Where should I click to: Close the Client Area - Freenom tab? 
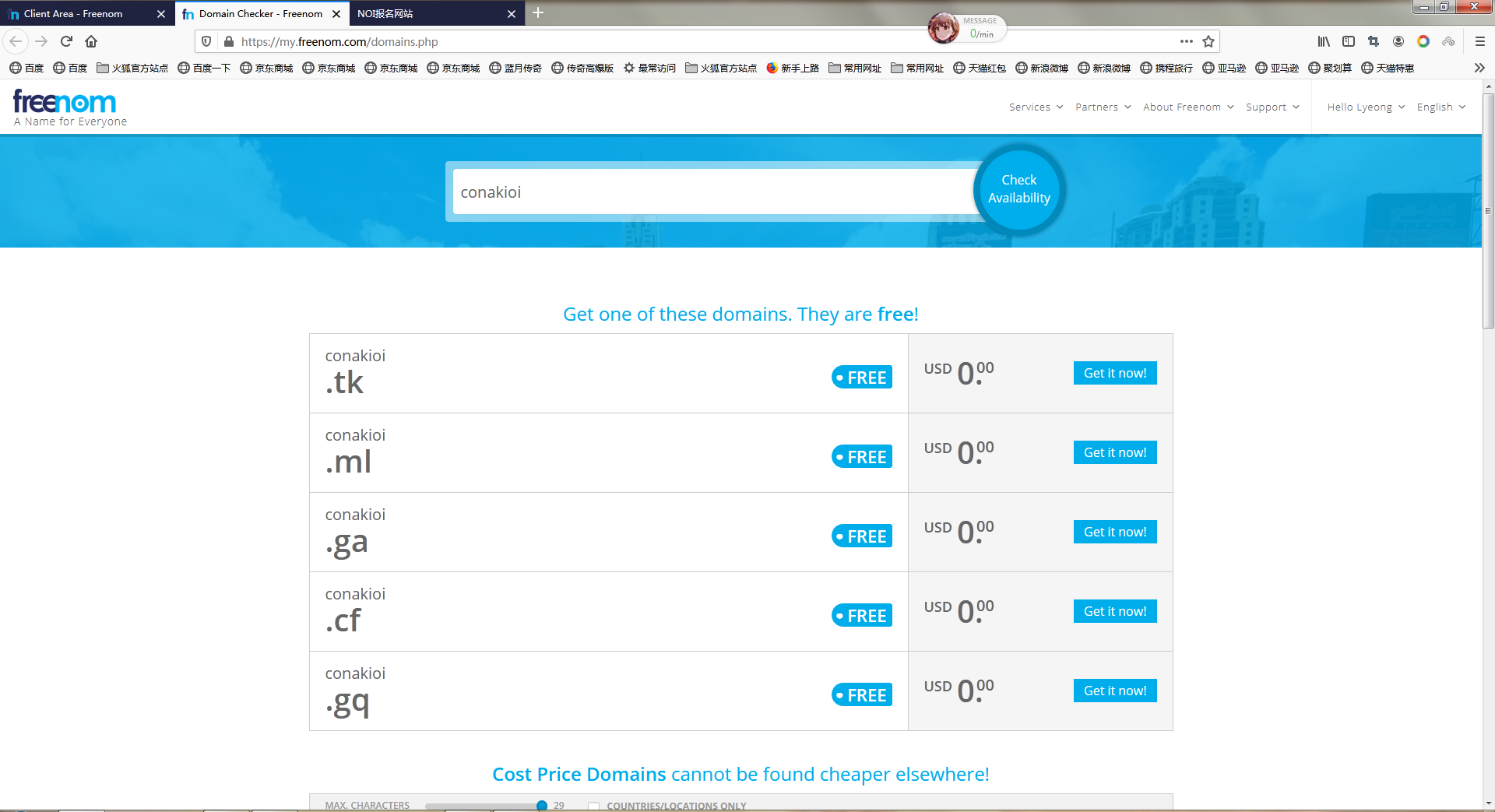[x=161, y=14]
